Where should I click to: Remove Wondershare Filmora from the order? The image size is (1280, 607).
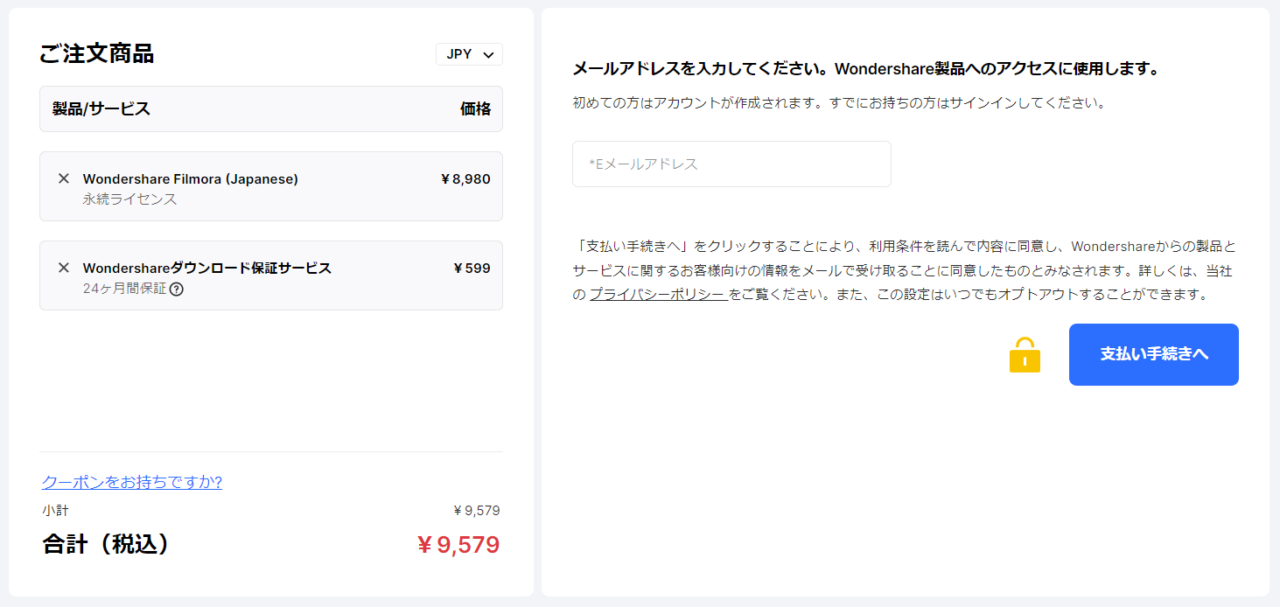pos(64,179)
